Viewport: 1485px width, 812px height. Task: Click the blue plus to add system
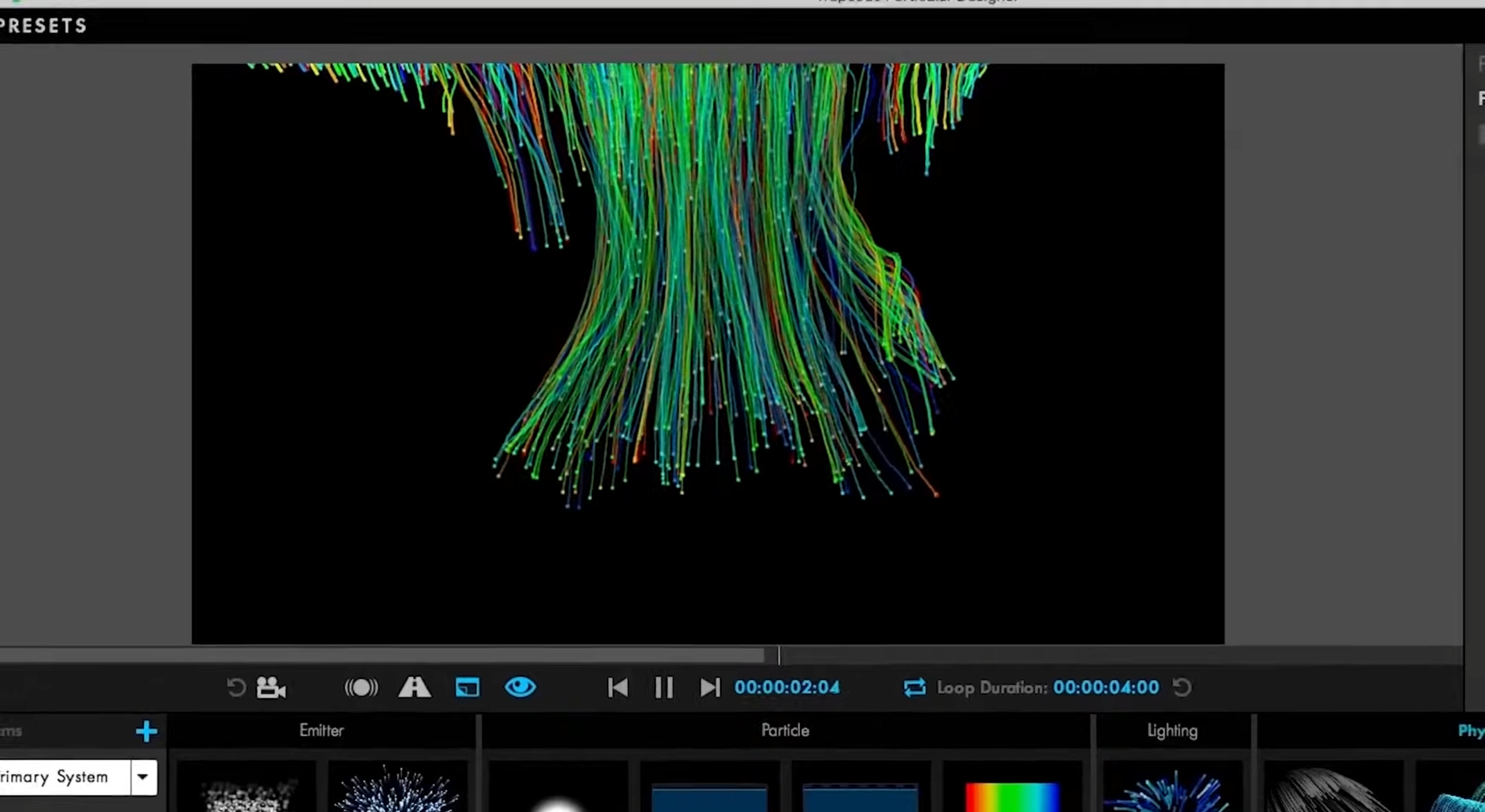[147, 731]
